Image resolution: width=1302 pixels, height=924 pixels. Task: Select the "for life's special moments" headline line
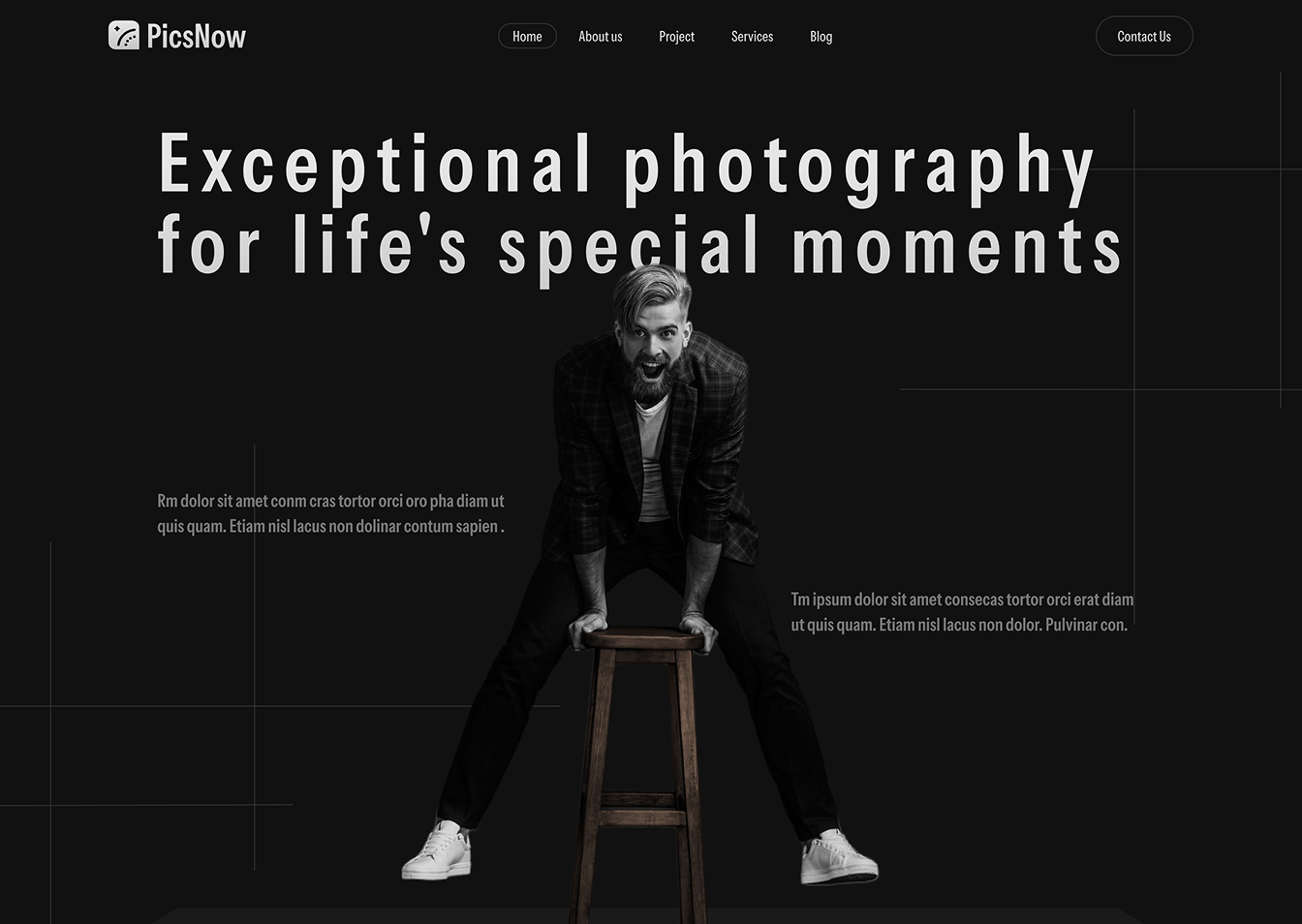pyautogui.click(x=639, y=248)
